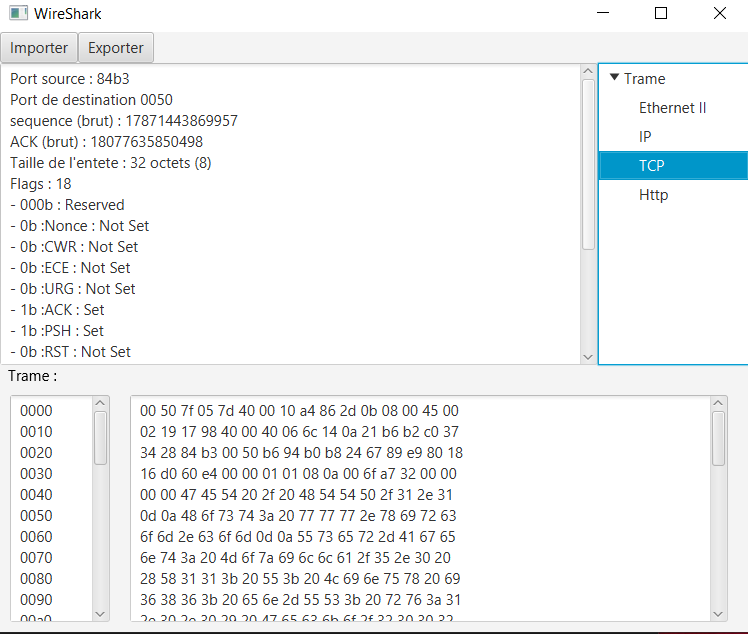The width and height of the screenshot is (748, 634).
Task: Click the 'Nonce : Not Set' line
Action: pos(80,226)
